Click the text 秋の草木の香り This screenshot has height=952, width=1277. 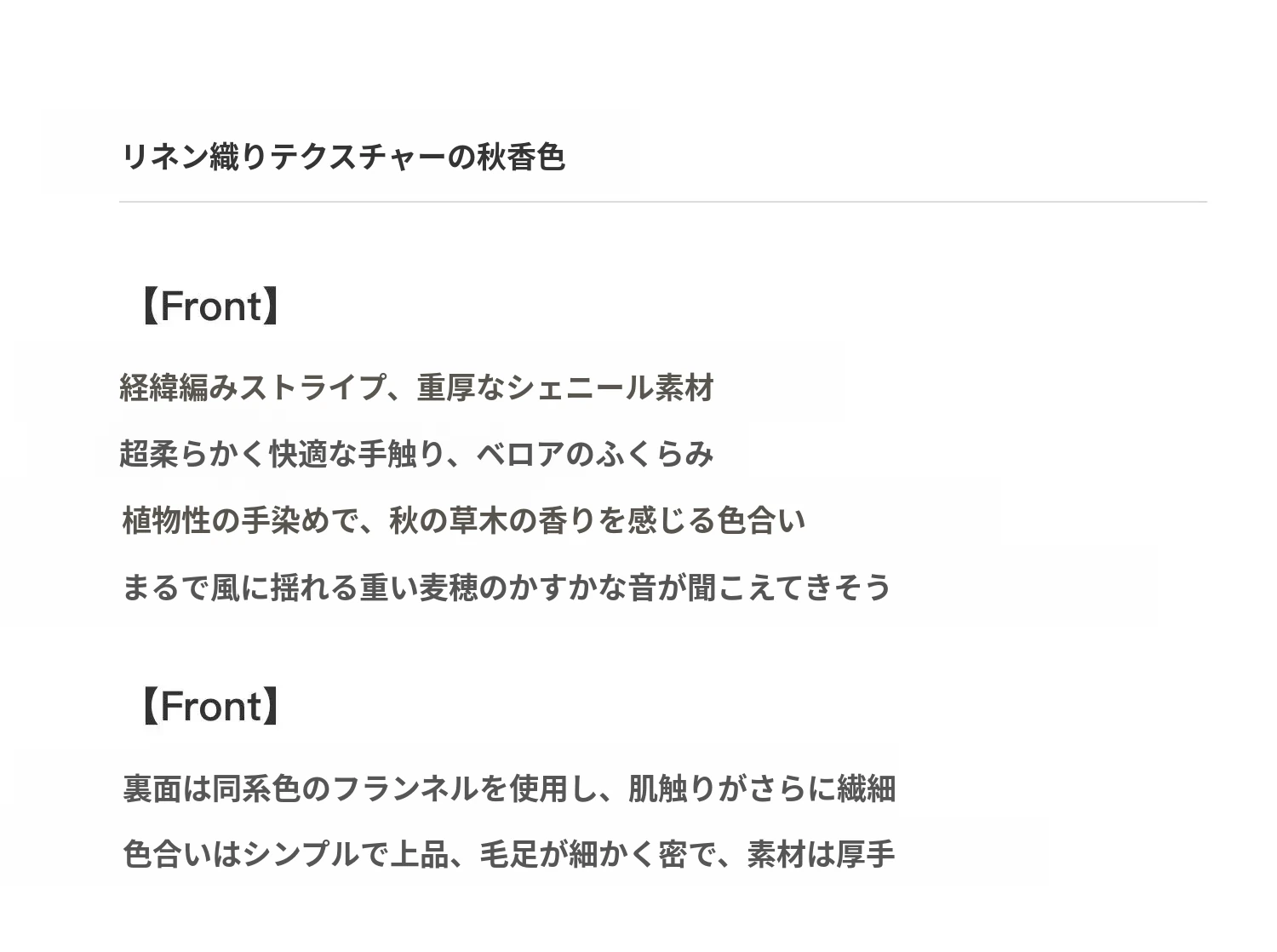(492, 520)
